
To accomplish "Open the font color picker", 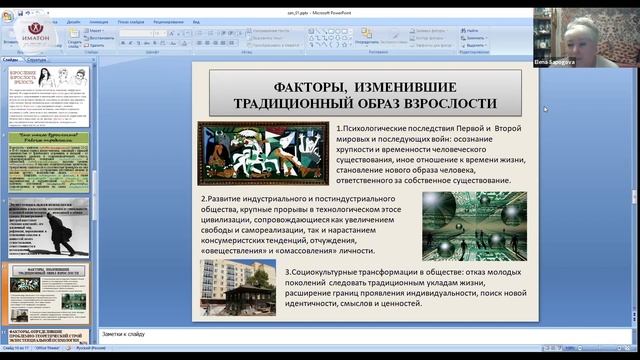I will [x=184, y=43].
